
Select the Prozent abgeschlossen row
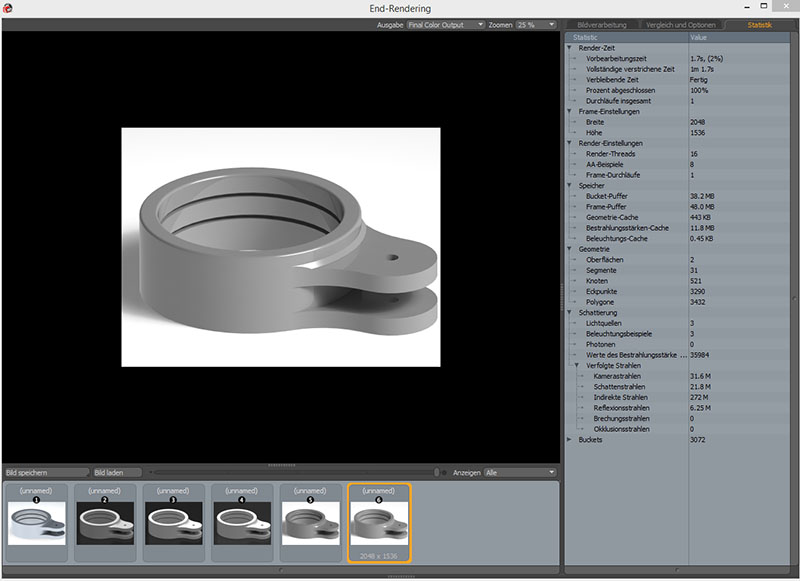678,90
